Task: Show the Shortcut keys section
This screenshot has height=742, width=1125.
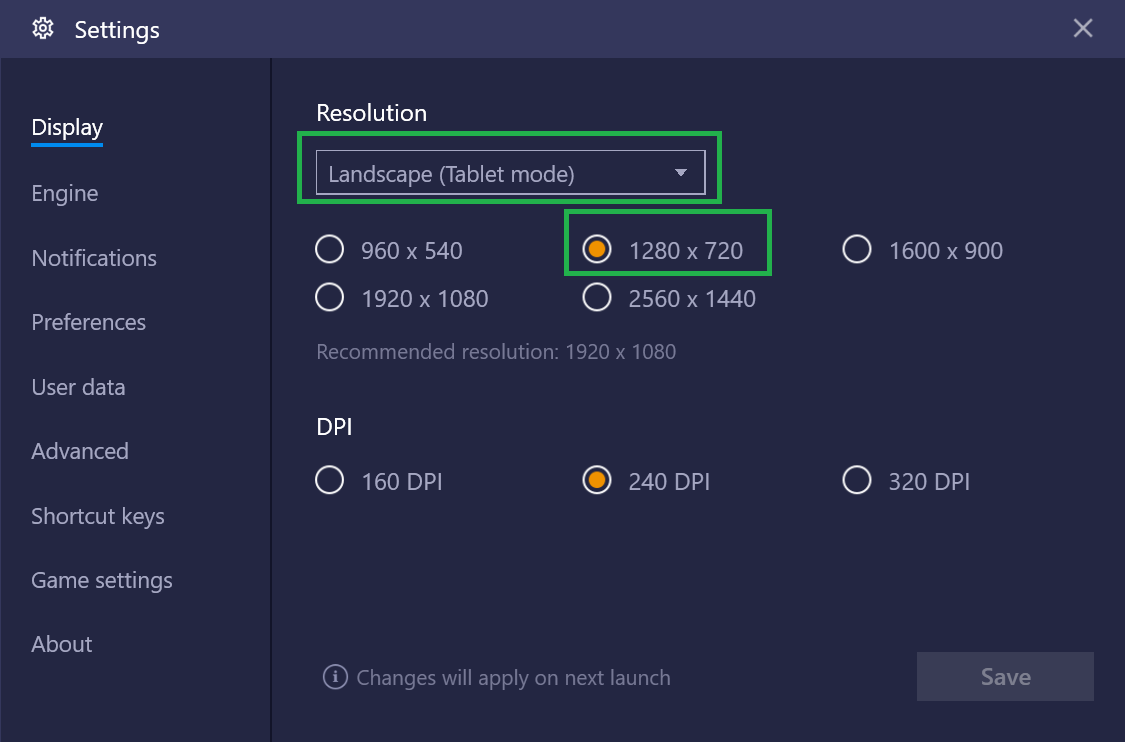Action: 98,516
